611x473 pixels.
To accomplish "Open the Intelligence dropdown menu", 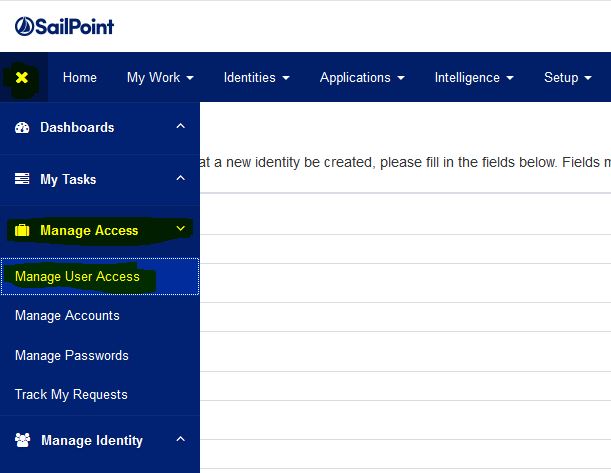I will coord(474,78).
